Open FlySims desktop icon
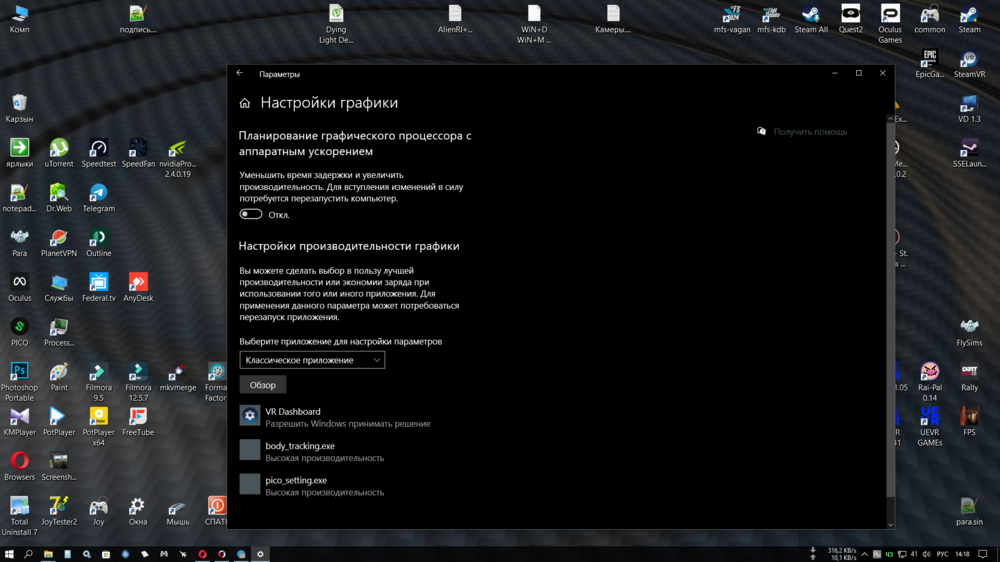1000x562 pixels. [969, 332]
